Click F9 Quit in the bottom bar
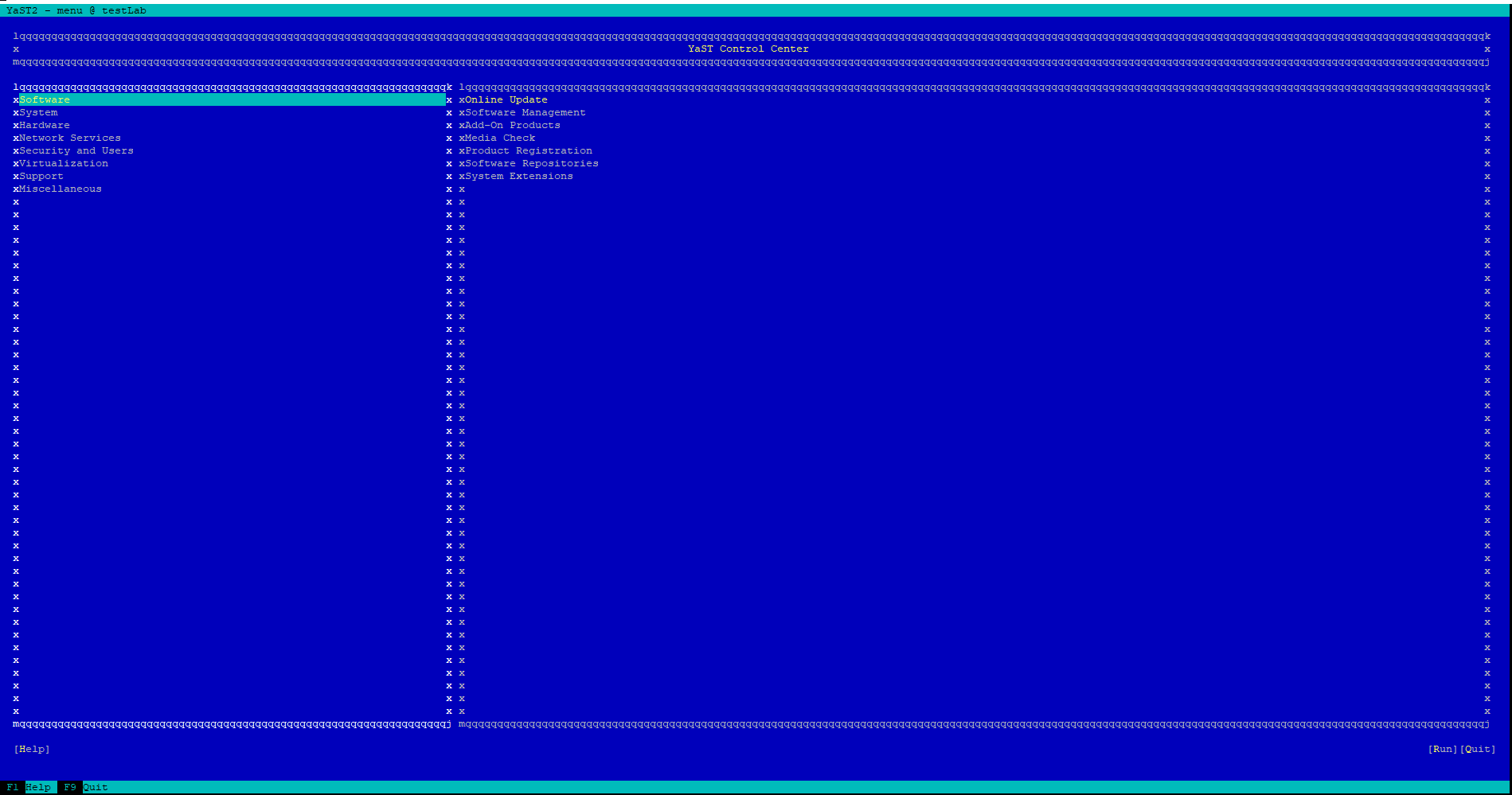 click(x=86, y=788)
